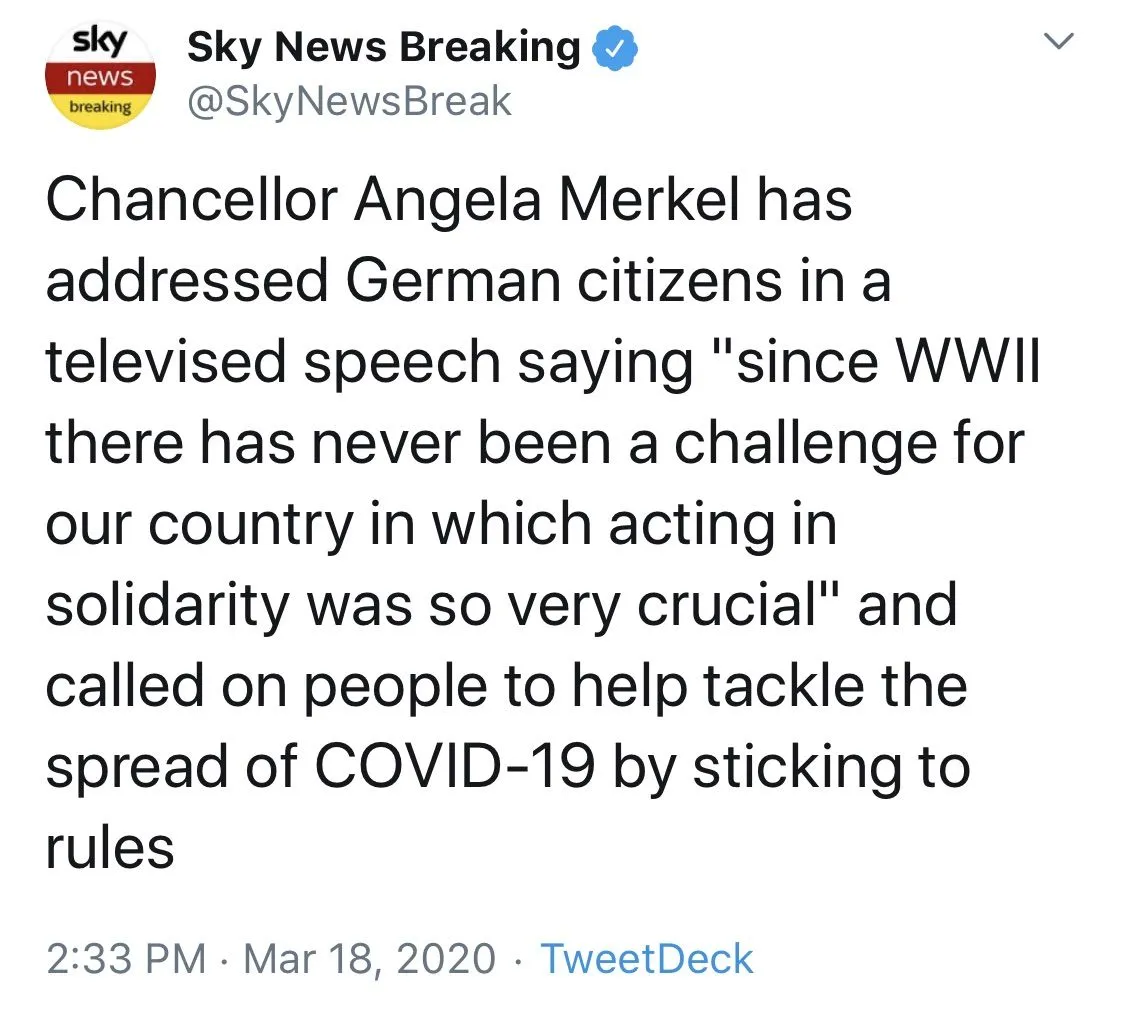Open the Sky News Breaking display name
This screenshot has width=1125, height=1019.
click(x=384, y=48)
